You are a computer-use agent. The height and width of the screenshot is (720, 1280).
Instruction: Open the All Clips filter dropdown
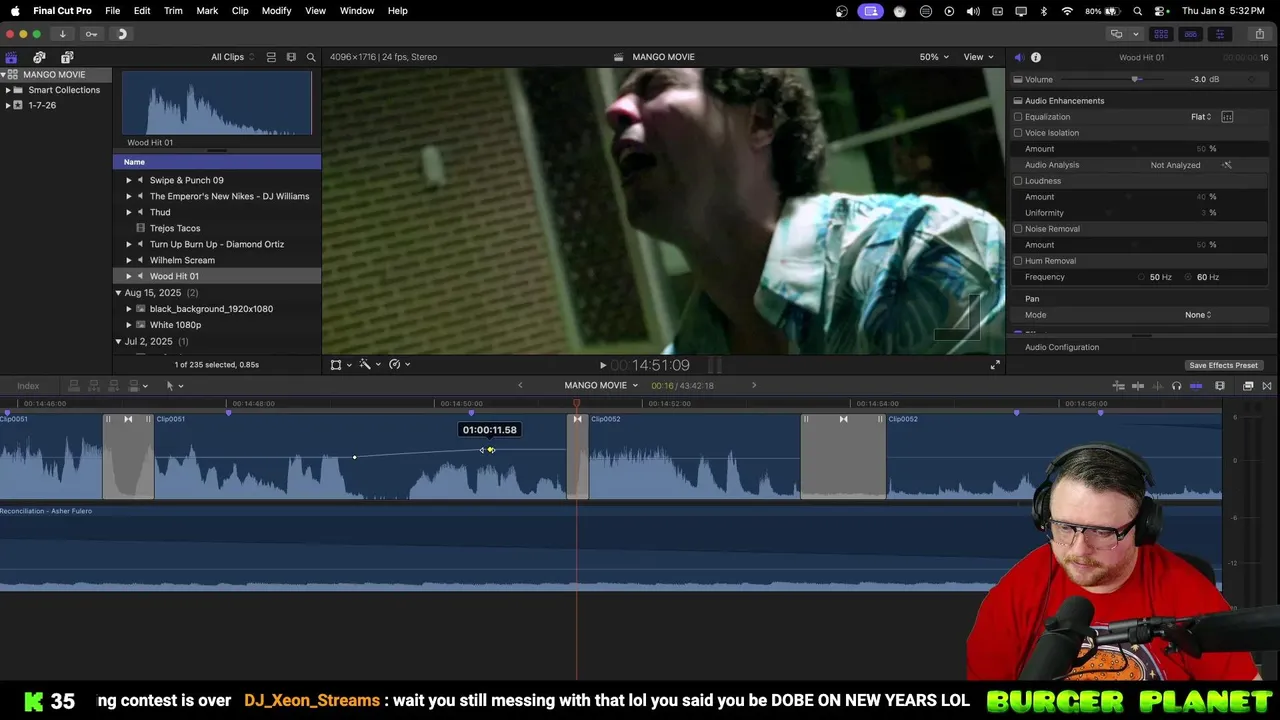pos(232,57)
